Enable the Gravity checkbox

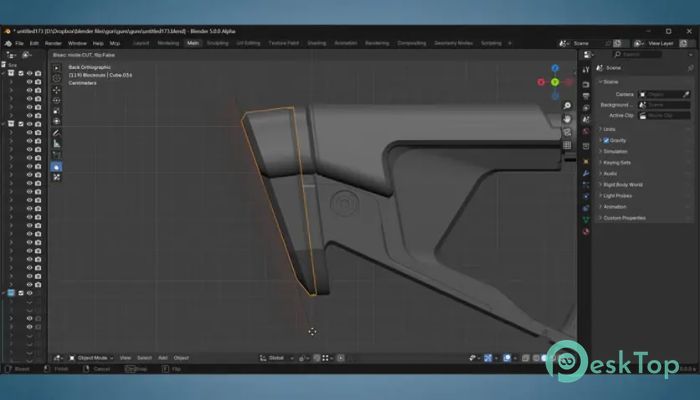pyautogui.click(x=606, y=140)
